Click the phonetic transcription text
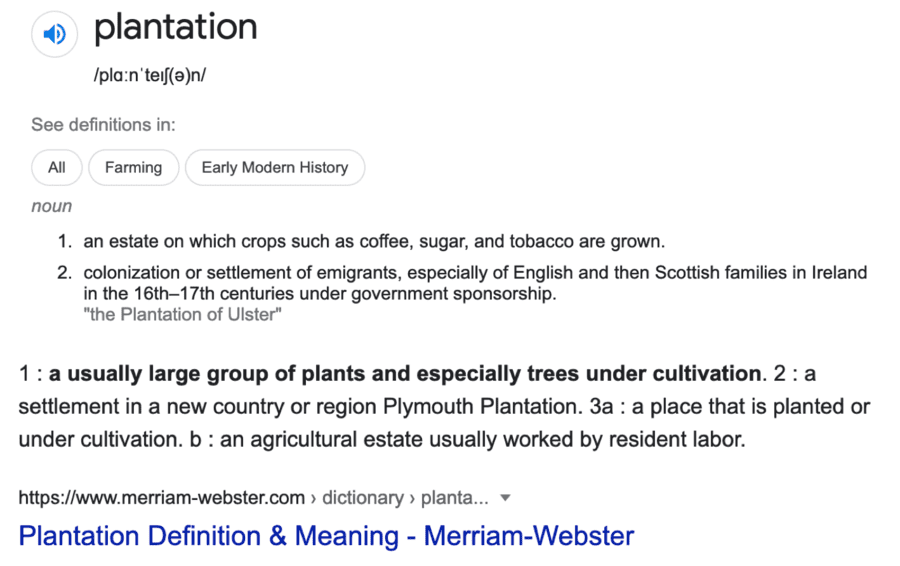The height and width of the screenshot is (566, 900). point(150,76)
